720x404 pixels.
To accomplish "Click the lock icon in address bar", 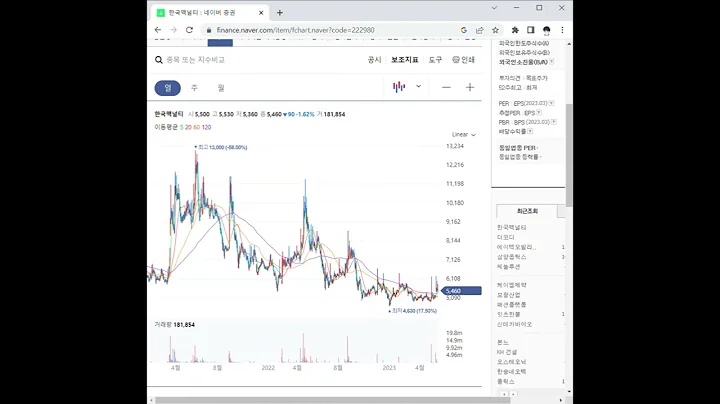I will pyautogui.click(x=209, y=30).
